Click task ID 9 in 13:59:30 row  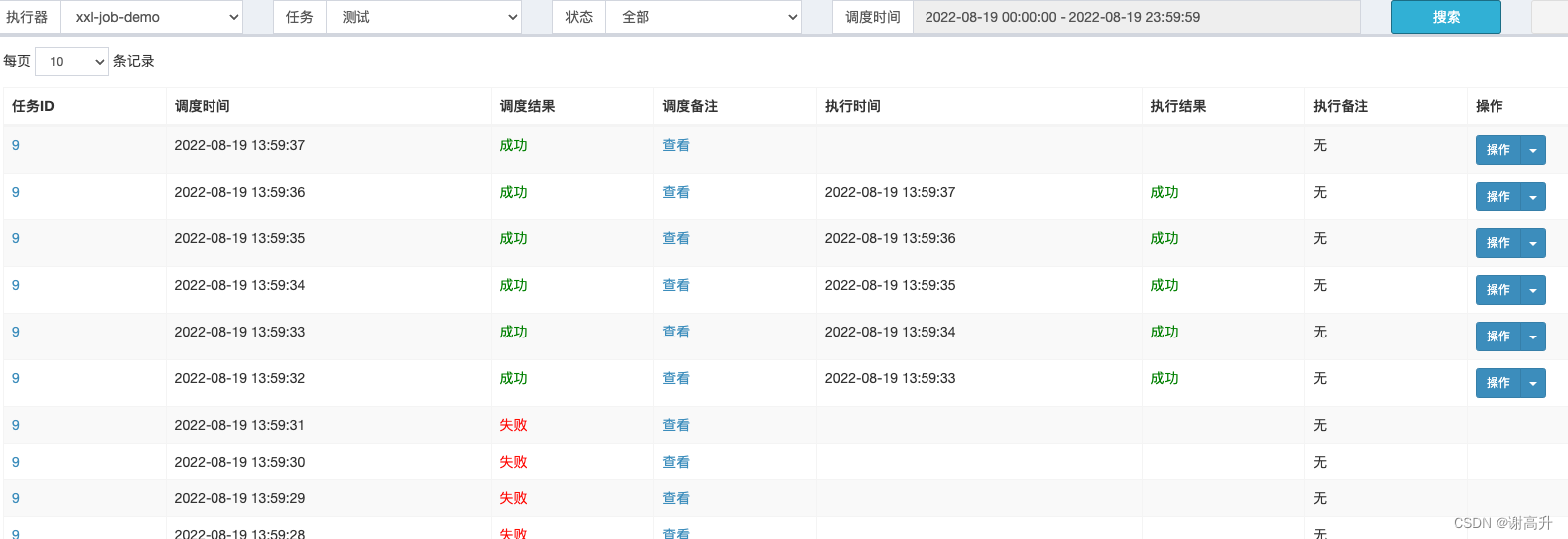click(x=16, y=462)
